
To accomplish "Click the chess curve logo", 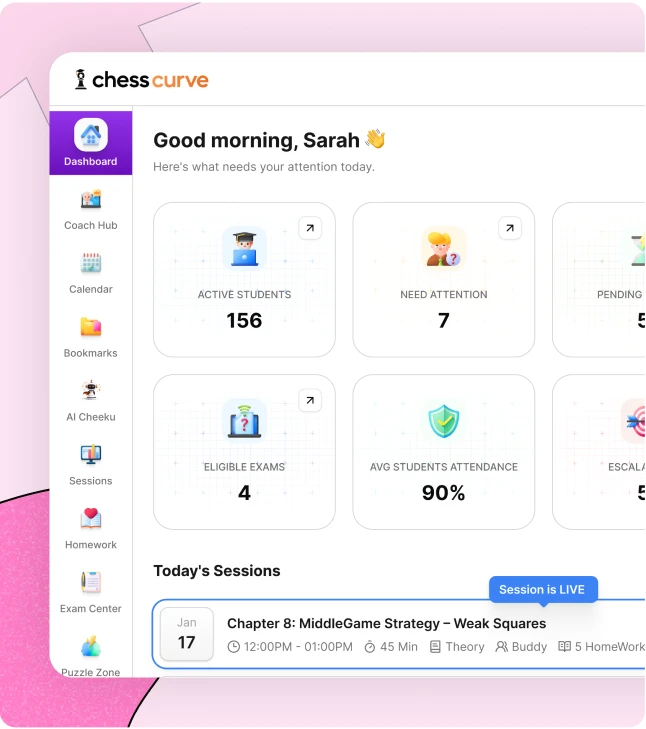I will 141,80.
